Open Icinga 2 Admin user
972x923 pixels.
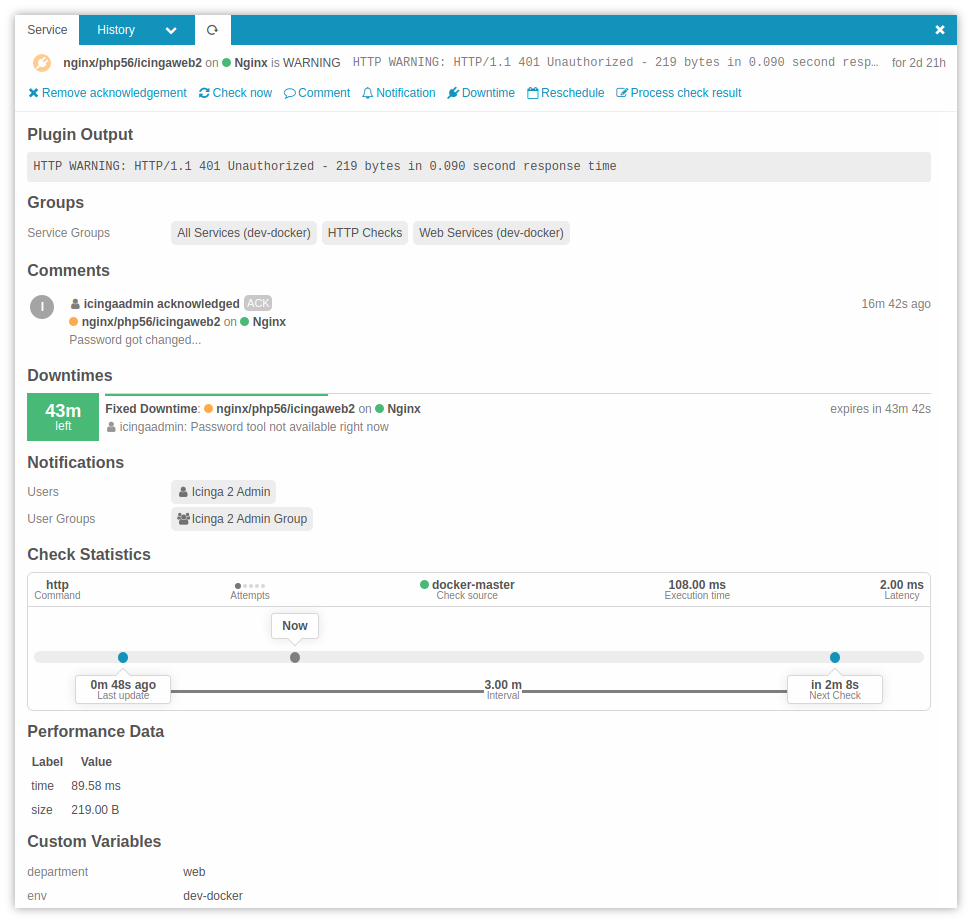coord(224,492)
